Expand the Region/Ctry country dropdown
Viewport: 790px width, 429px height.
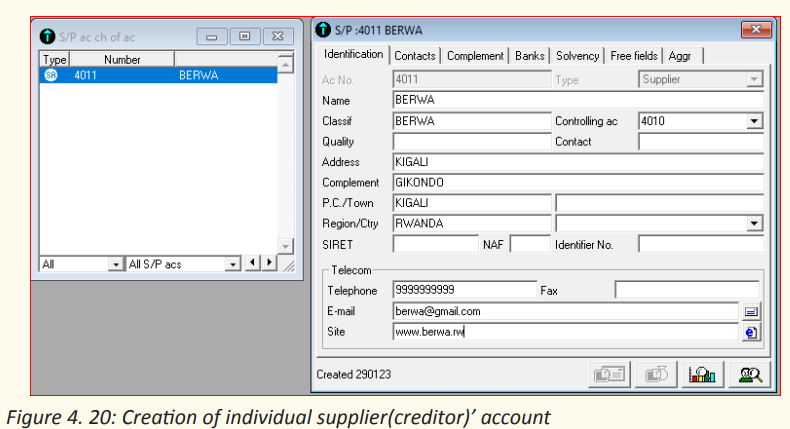(x=754, y=223)
